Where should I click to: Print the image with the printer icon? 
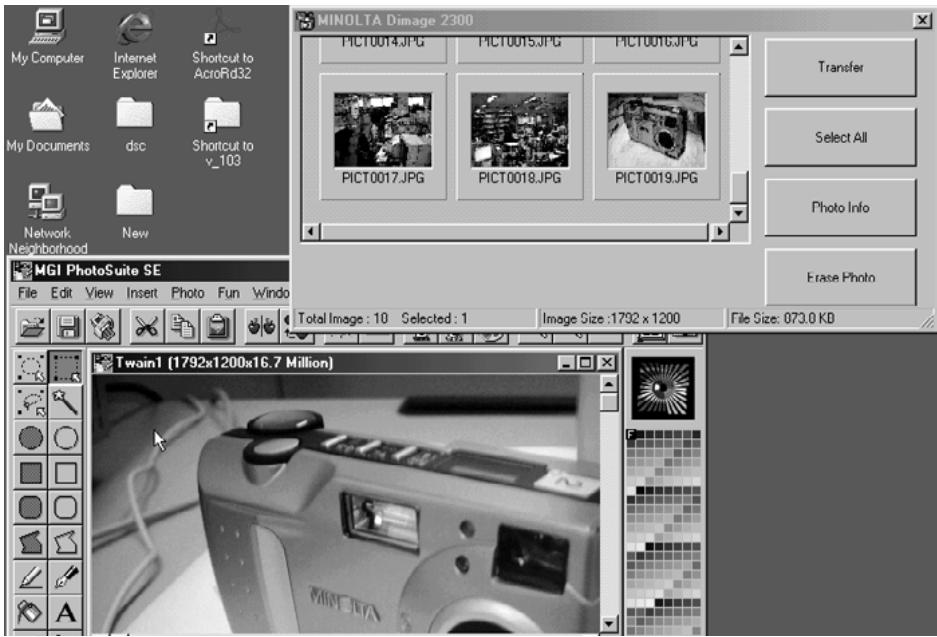(x=103, y=326)
